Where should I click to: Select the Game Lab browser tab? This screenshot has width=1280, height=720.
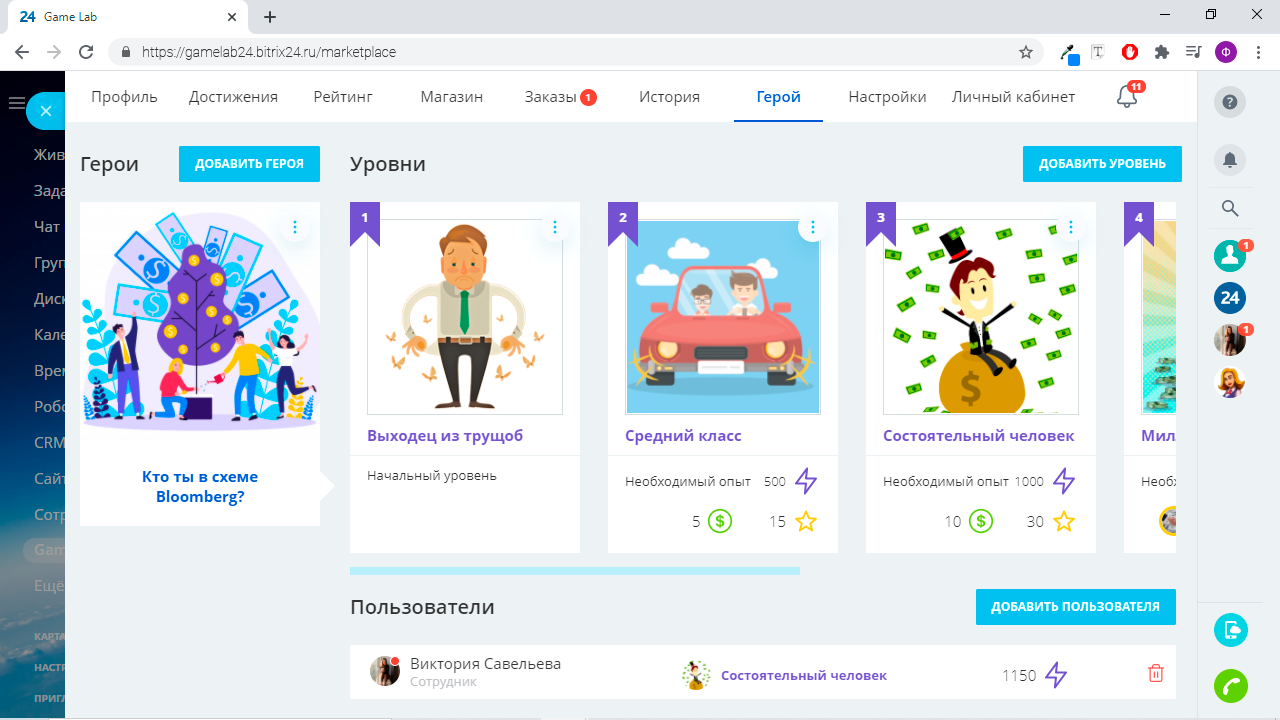126,17
